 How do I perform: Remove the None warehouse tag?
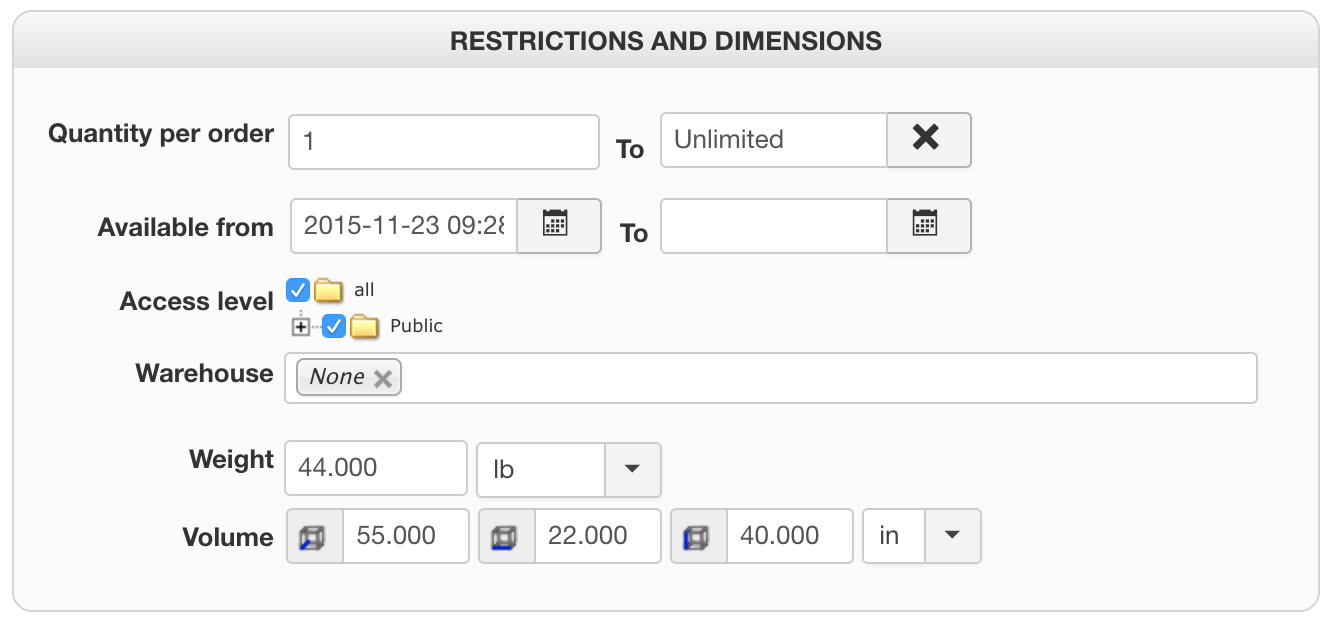(383, 378)
